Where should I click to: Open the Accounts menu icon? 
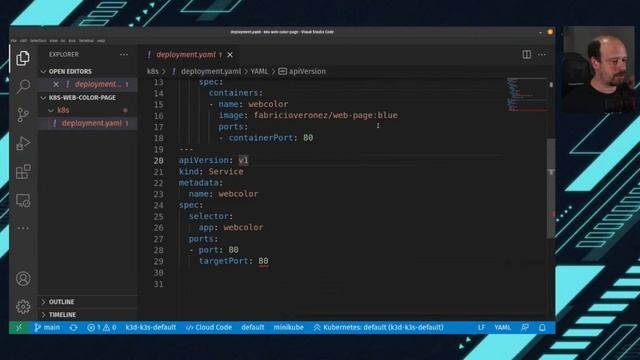click(x=23, y=278)
